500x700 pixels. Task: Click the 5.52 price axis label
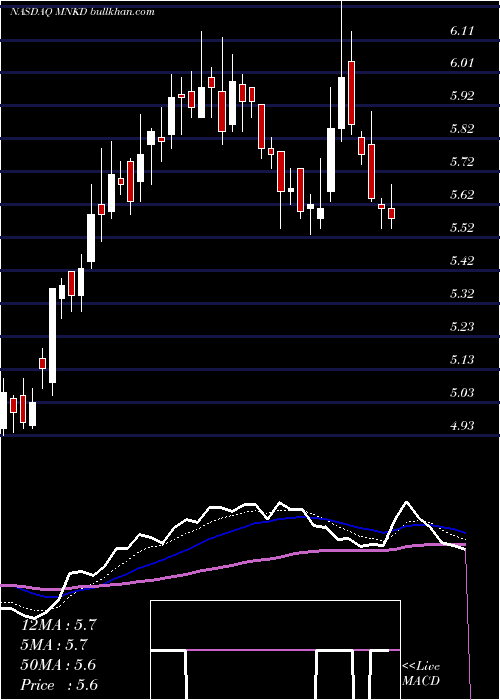(x=462, y=228)
